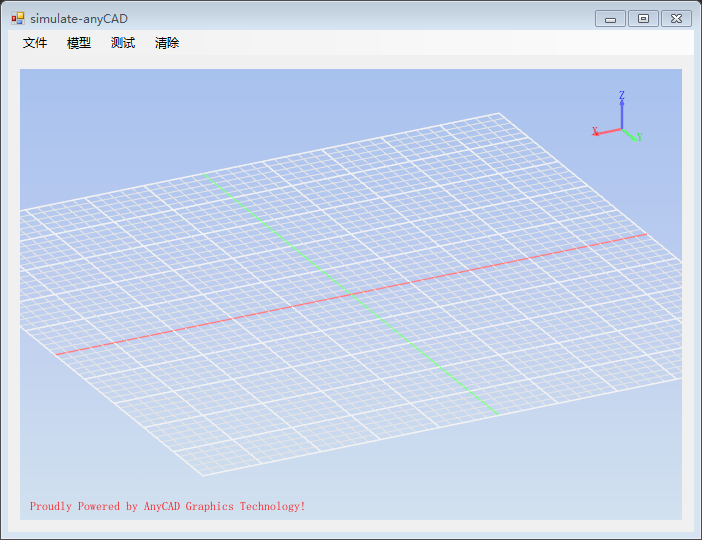Select the 清除 menu item
Viewport: 702px width, 540px height.
[x=167, y=43]
